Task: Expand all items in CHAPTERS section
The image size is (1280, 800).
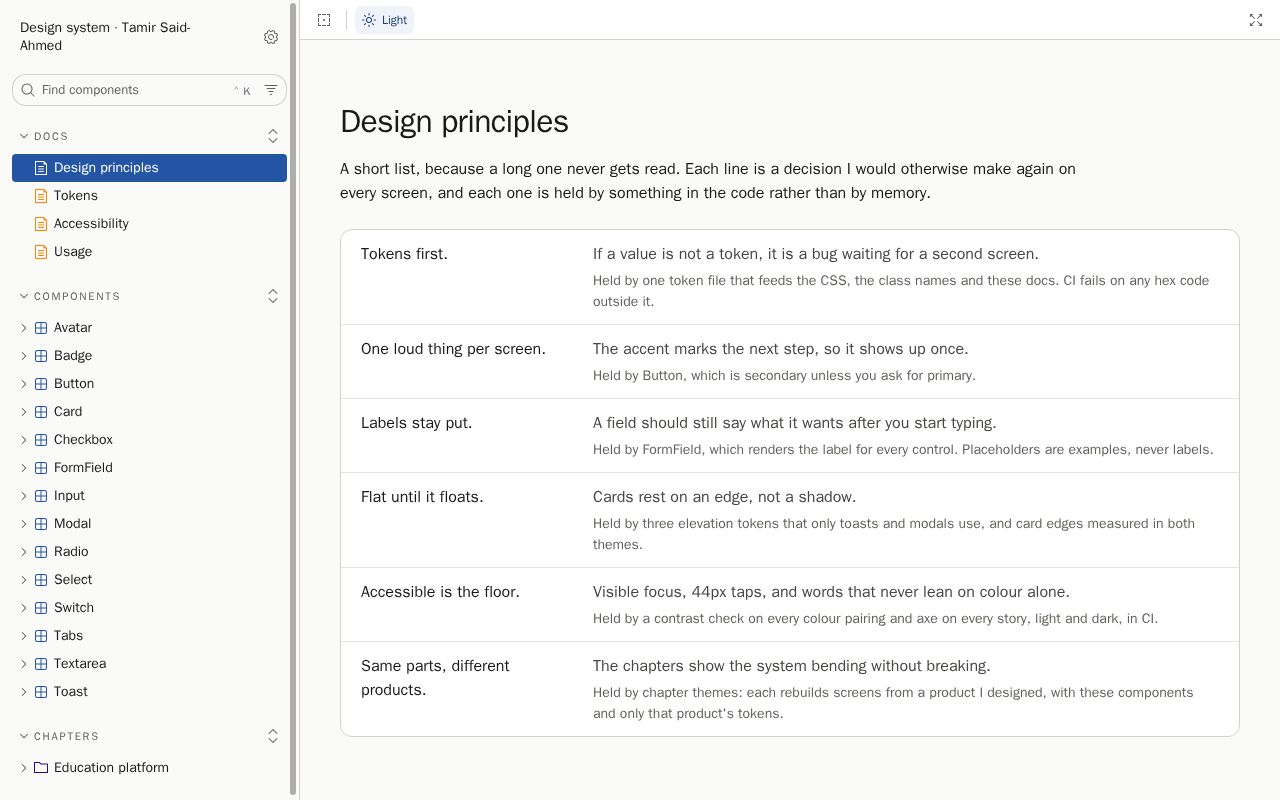Action: [x=273, y=736]
